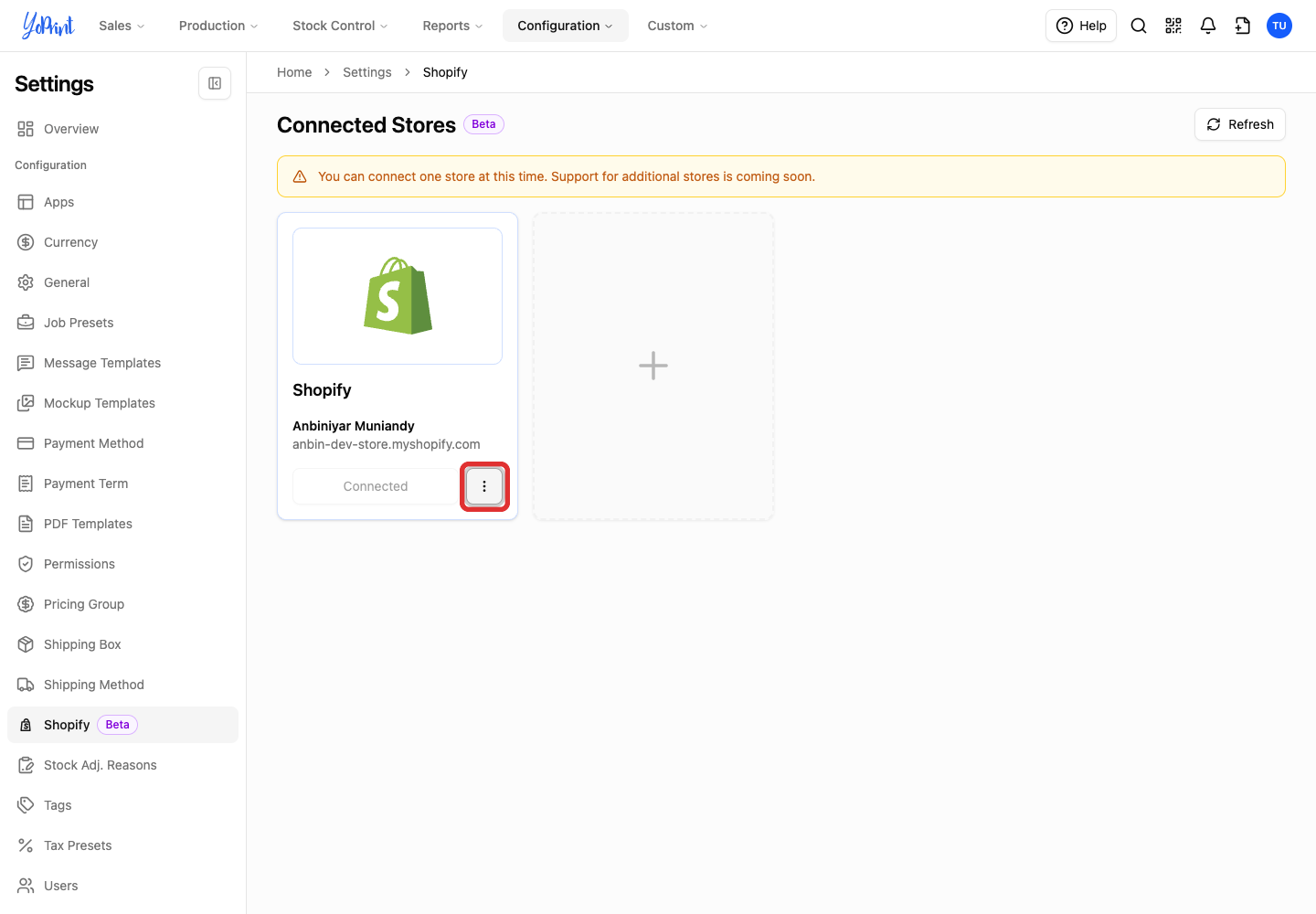Click the Apps layout icon

point(26,202)
